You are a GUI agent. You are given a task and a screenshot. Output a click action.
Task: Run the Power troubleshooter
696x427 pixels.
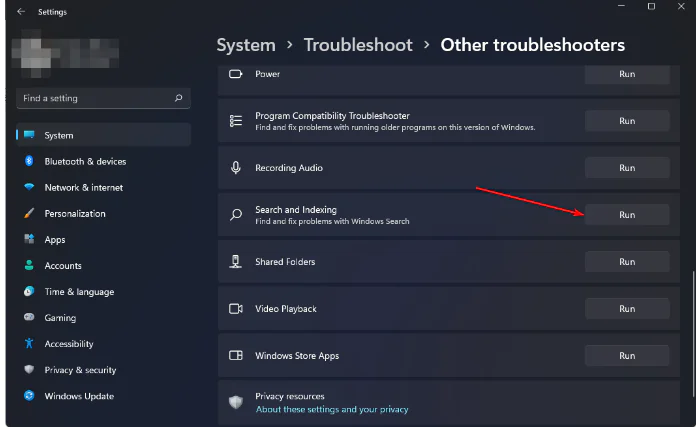click(x=627, y=74)
